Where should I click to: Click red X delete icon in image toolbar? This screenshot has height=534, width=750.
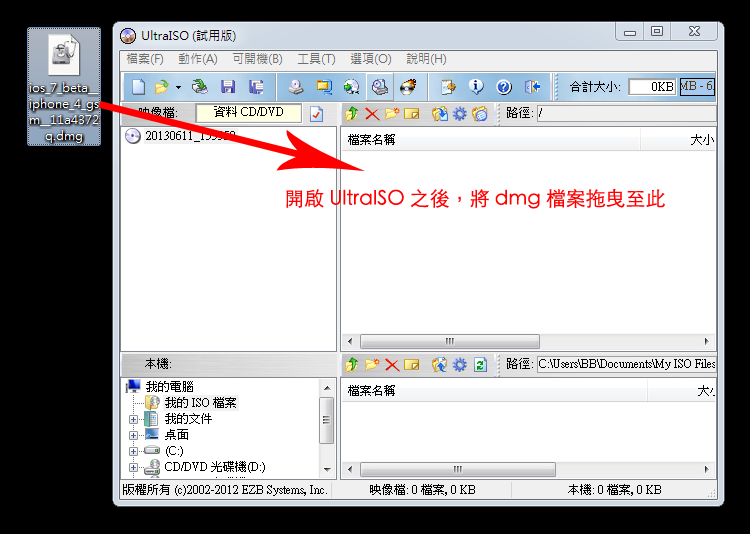(372, 114)
